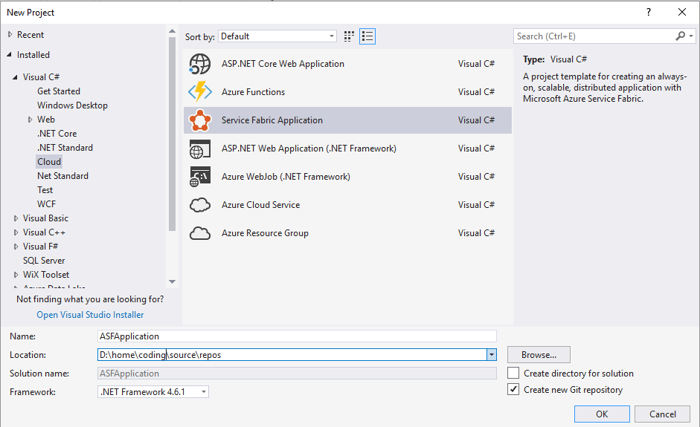Select Azure Functions template name
The width and height of the screenshot is (700, 427).
pyautogui.click(x=253, y=92)
